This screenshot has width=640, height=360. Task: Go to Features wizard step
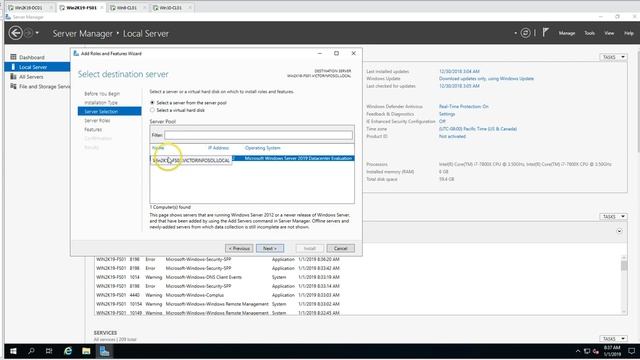(93, 129)
